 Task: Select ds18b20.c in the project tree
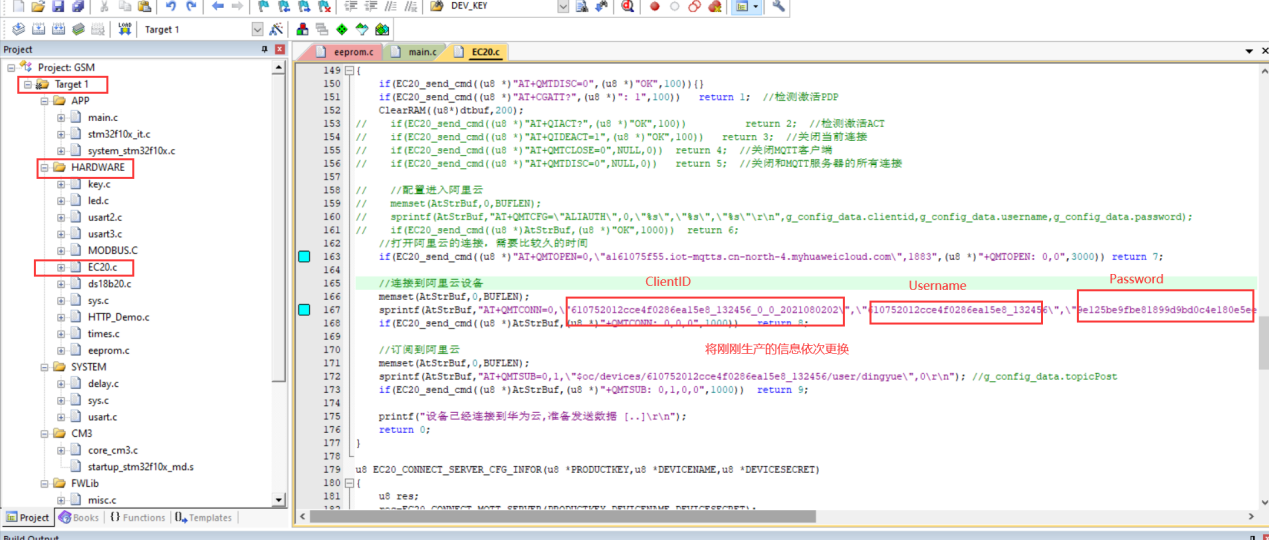109,284
